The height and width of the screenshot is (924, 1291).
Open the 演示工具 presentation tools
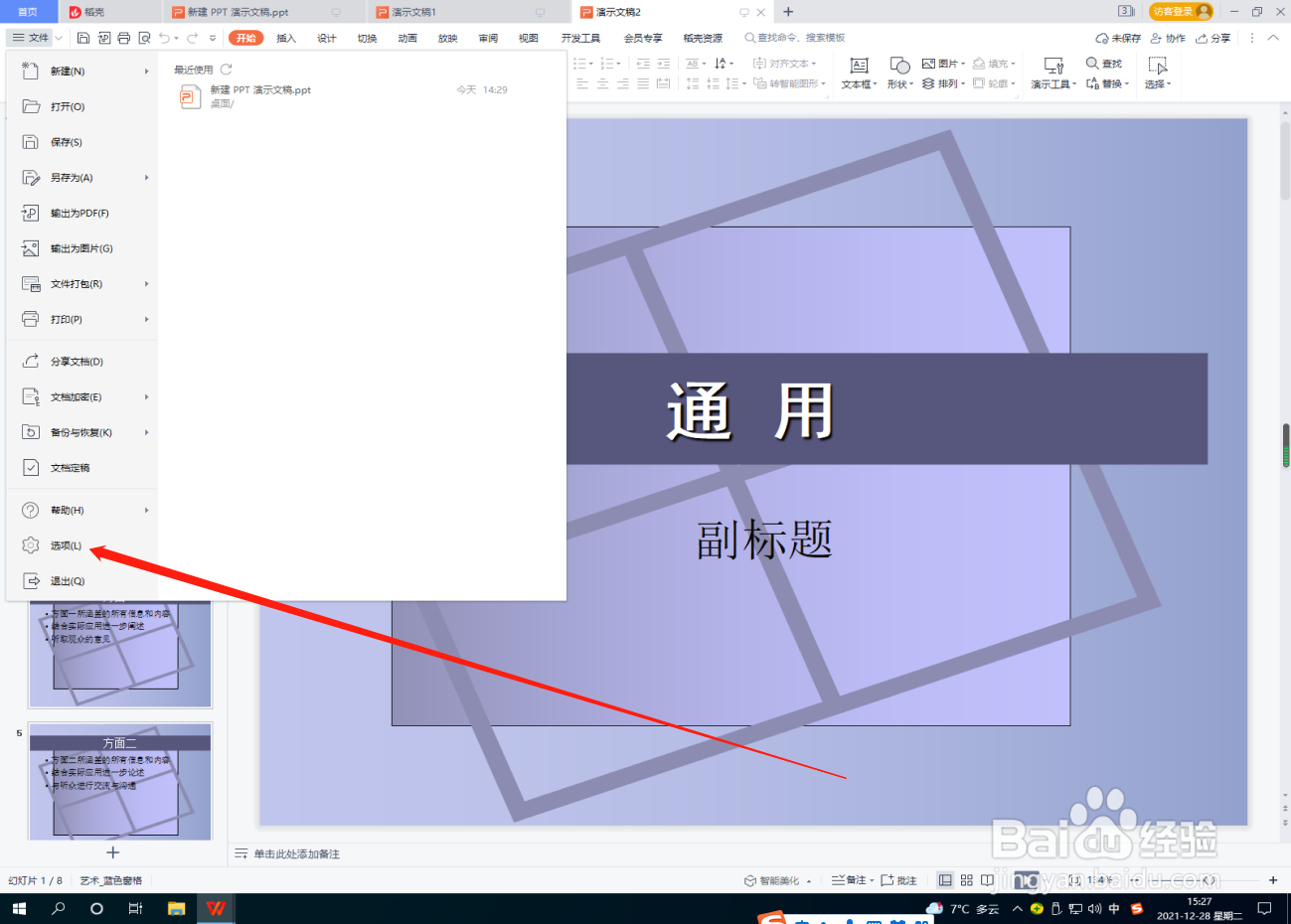pyautogui.click(x=1053, y=74)
